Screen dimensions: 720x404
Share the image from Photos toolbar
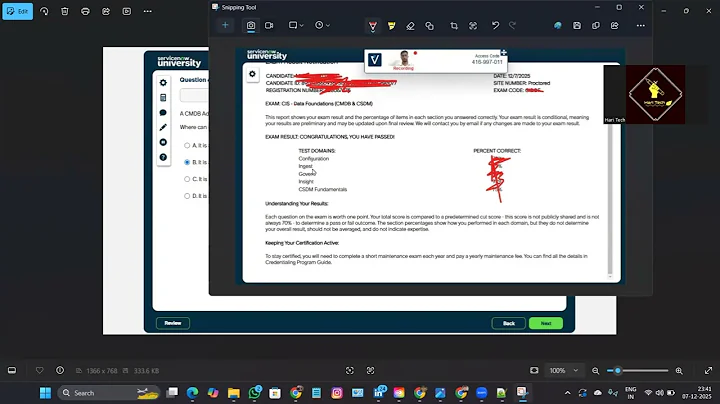[x=106, y=11]
